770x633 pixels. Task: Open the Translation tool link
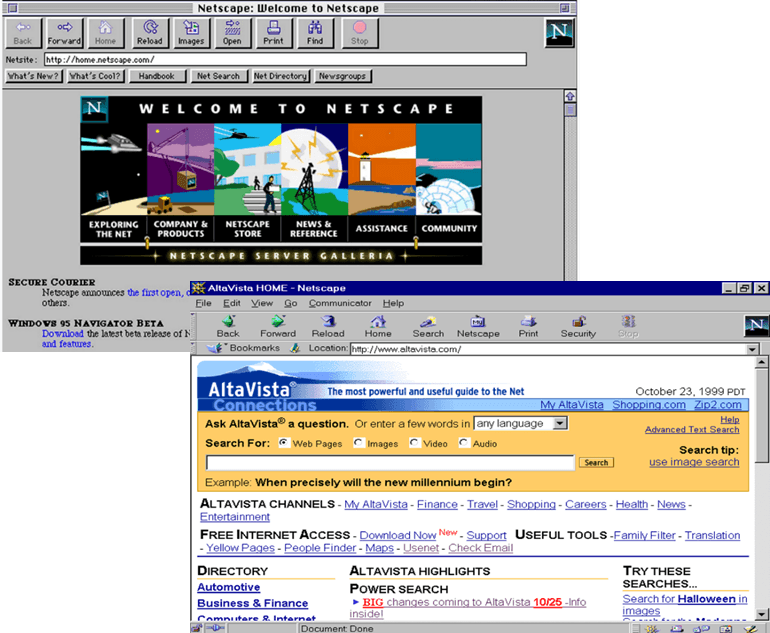pos(712,535)
